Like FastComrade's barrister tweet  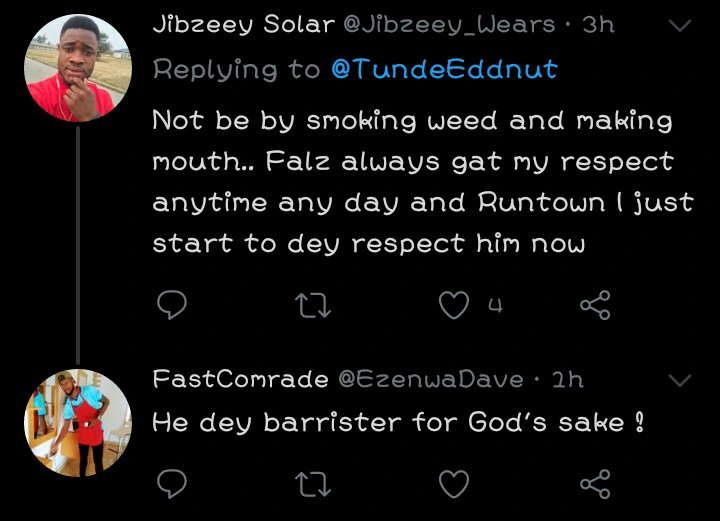tap(454, 484)
